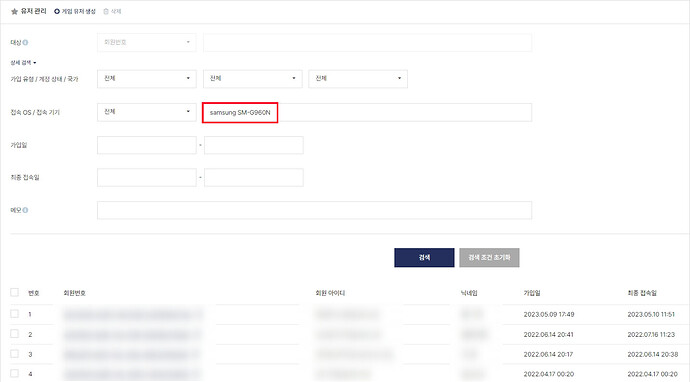690x382 pixels.
Task: Click the 검색 조건 초기화 reset button
Action: [489, 257]
